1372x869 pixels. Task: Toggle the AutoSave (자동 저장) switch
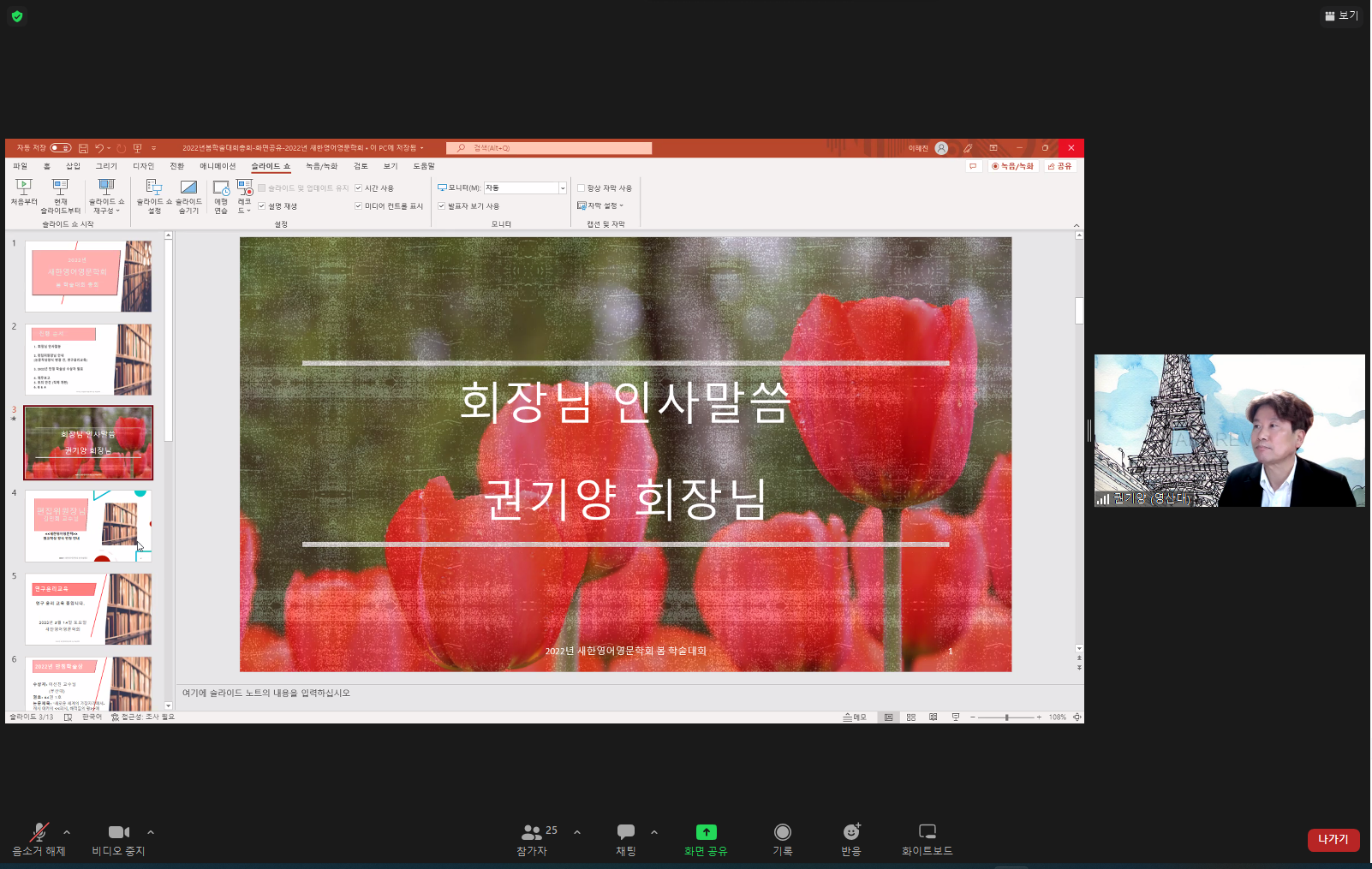(61, 148)
